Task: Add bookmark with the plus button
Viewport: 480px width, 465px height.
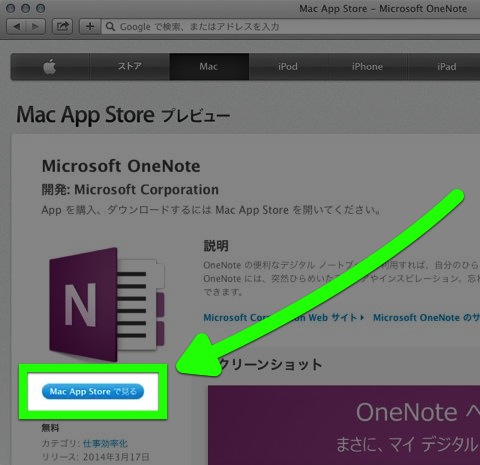Action: click(x=90, y=26)
